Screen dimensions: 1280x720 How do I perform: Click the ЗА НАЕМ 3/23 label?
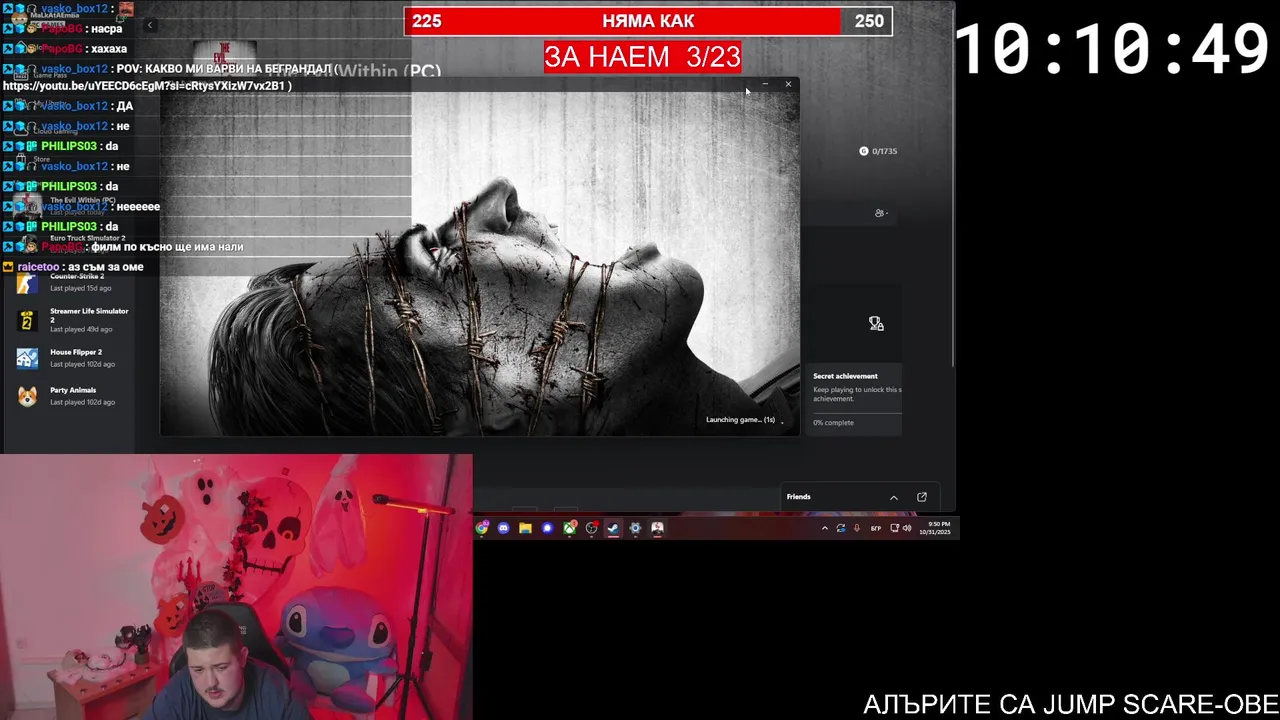[643, 57]
